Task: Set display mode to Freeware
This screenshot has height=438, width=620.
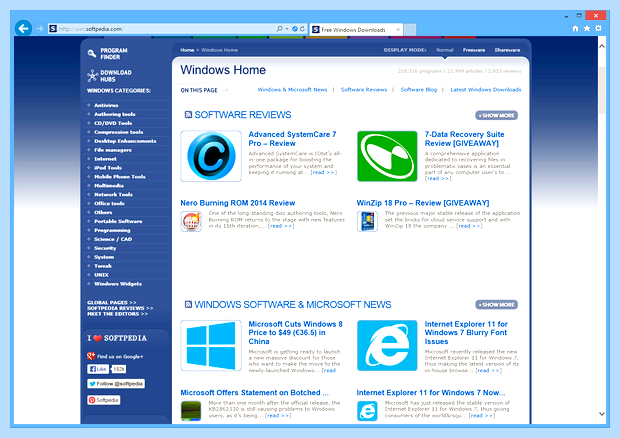Action: point(474,50)
